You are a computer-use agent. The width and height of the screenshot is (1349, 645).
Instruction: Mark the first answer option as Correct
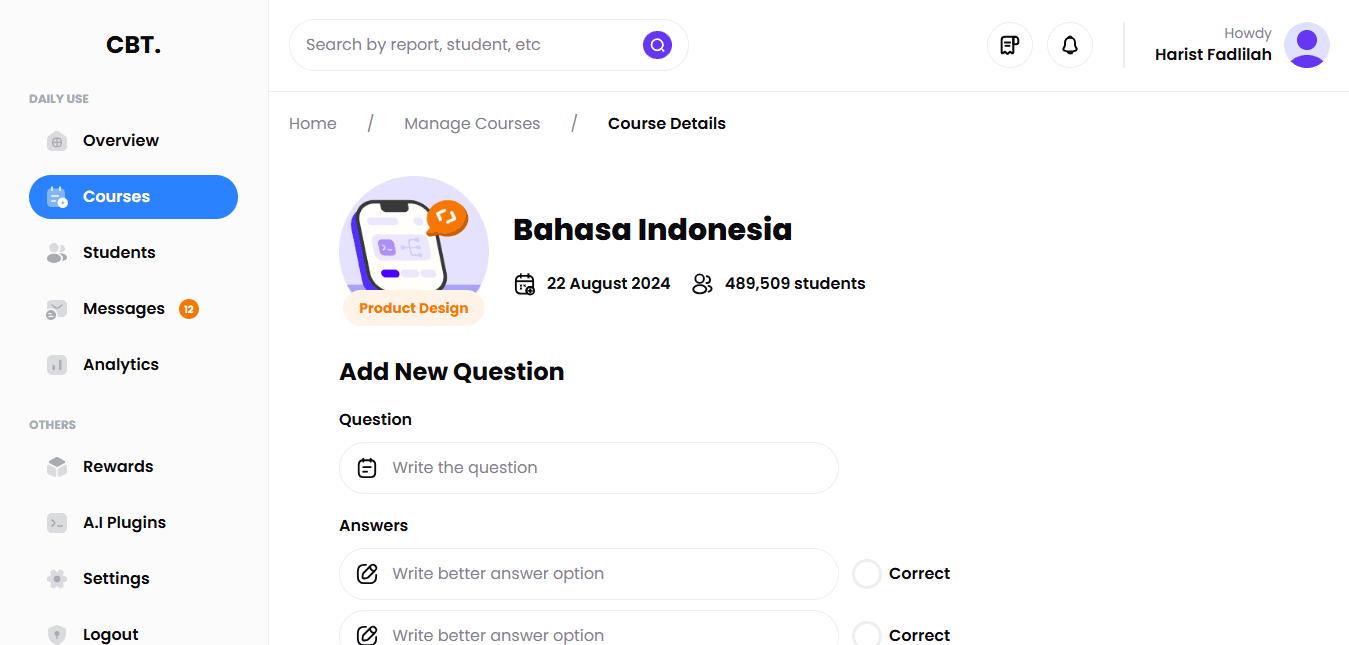tap(866, 574)
